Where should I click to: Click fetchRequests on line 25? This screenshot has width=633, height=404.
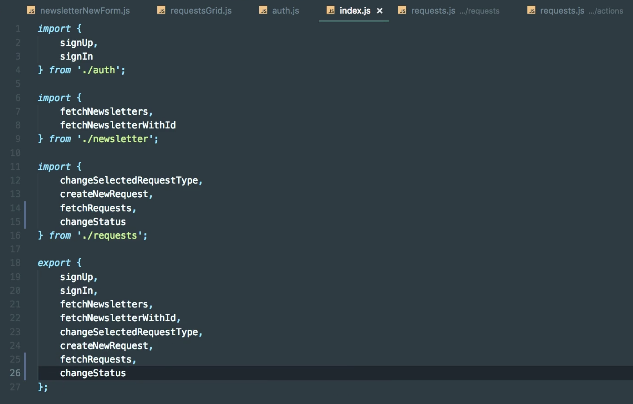96,360
